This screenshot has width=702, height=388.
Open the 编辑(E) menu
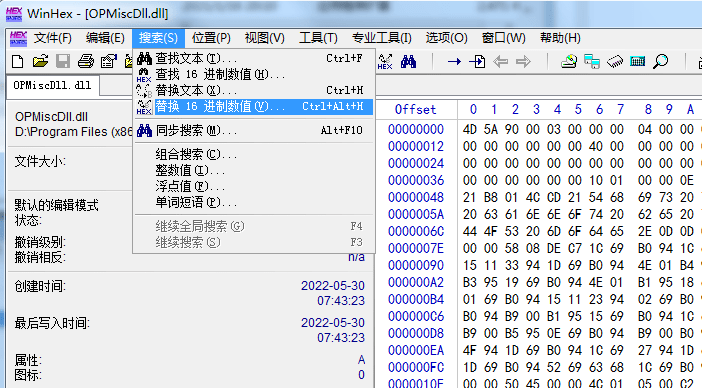pos(105,38)
